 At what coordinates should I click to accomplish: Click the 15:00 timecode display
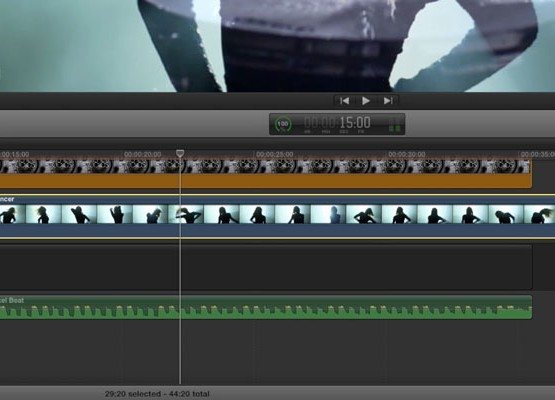point(355,123)
